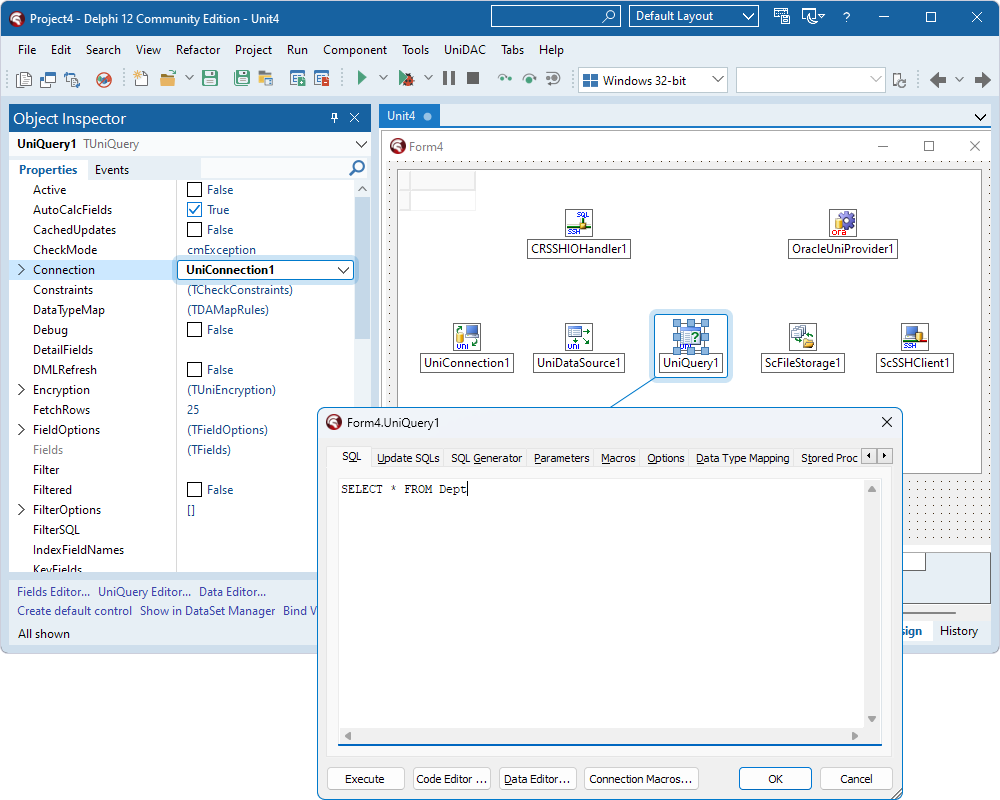The width and height of the screenshot is (1000, 800).
Task: Click the Run Without Debugging toolbar icon
Action: pos(408,77)
